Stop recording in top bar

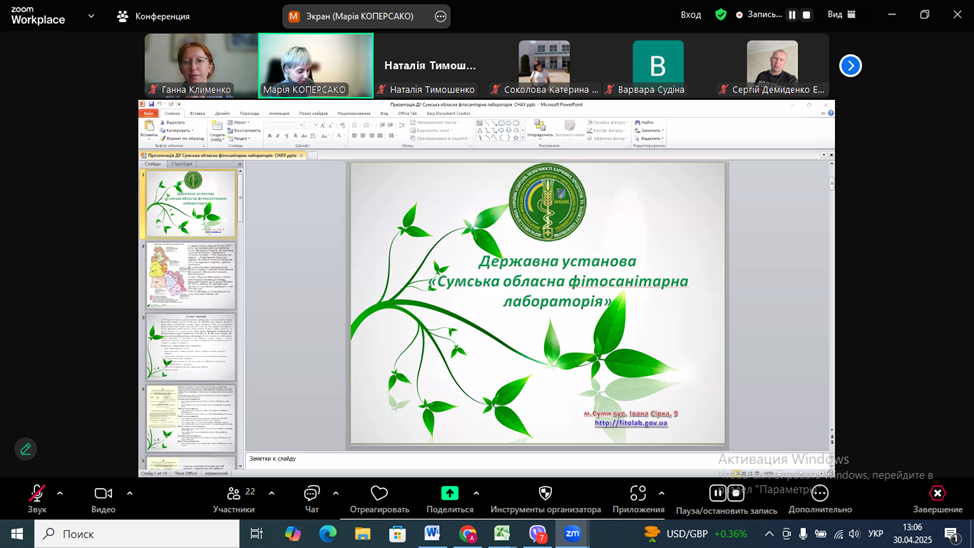(806, 15)
